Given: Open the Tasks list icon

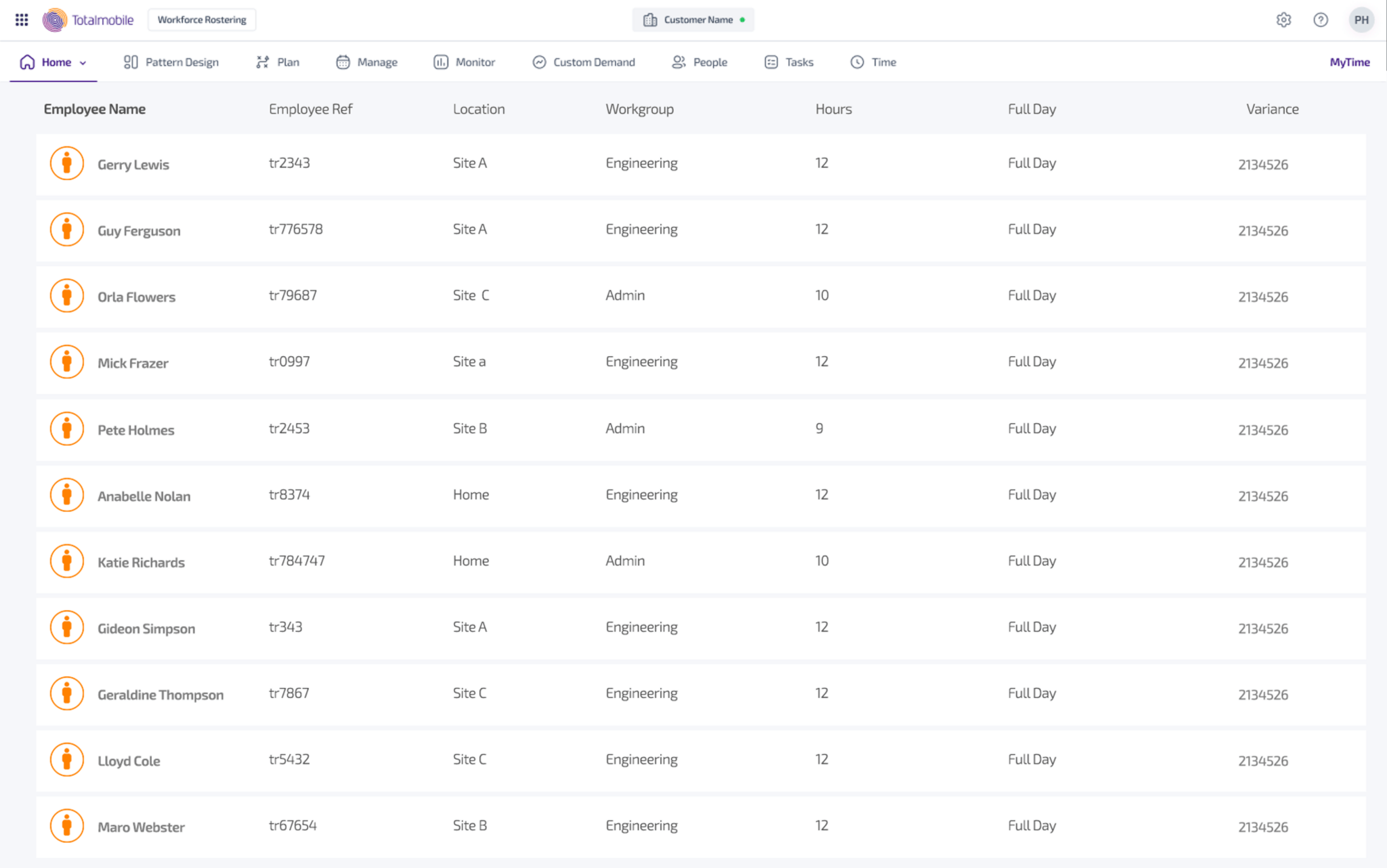Looking at the screenshot, I should [x=770, y=62].
